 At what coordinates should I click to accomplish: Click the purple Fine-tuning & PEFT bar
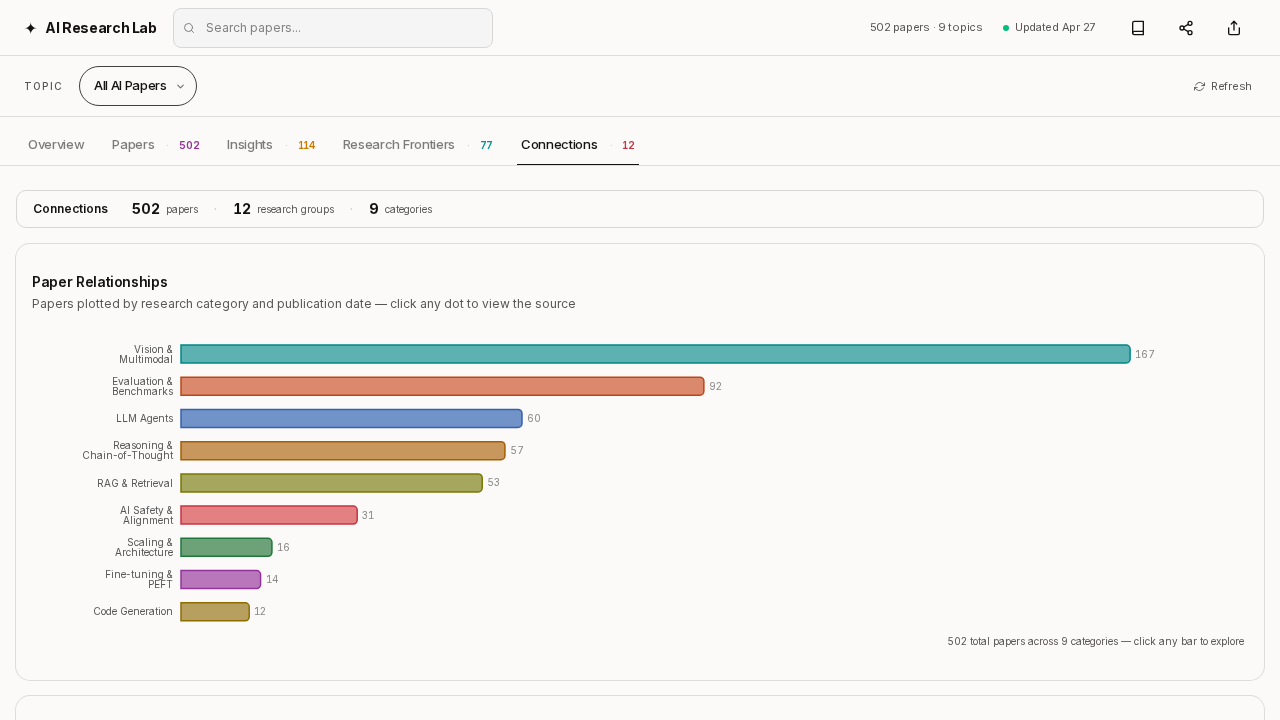coord(220,579)
